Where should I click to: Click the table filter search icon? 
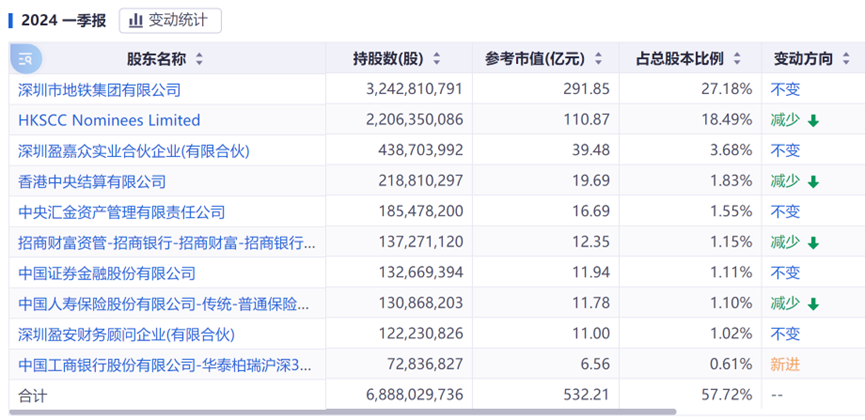click(26, 59)
